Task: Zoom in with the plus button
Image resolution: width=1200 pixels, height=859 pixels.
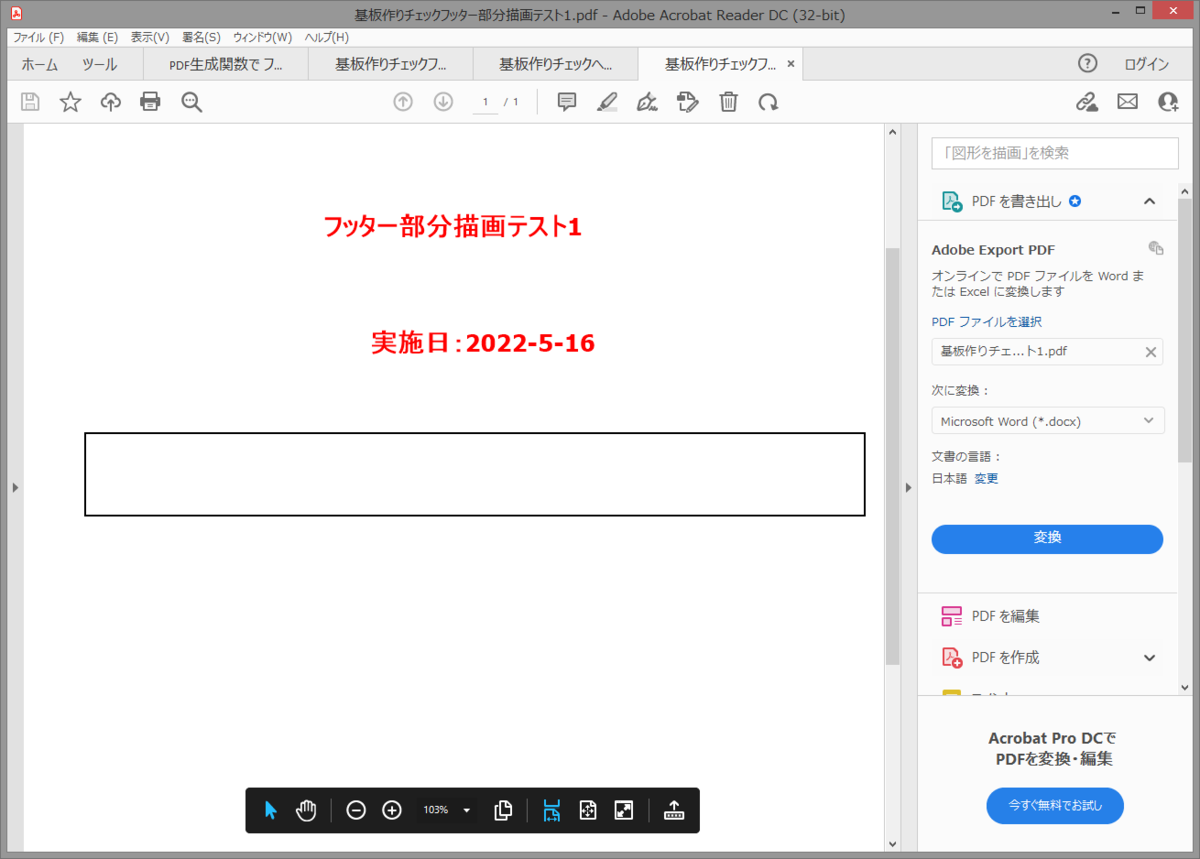Action: pyautogui.click(x=392, y=810)
